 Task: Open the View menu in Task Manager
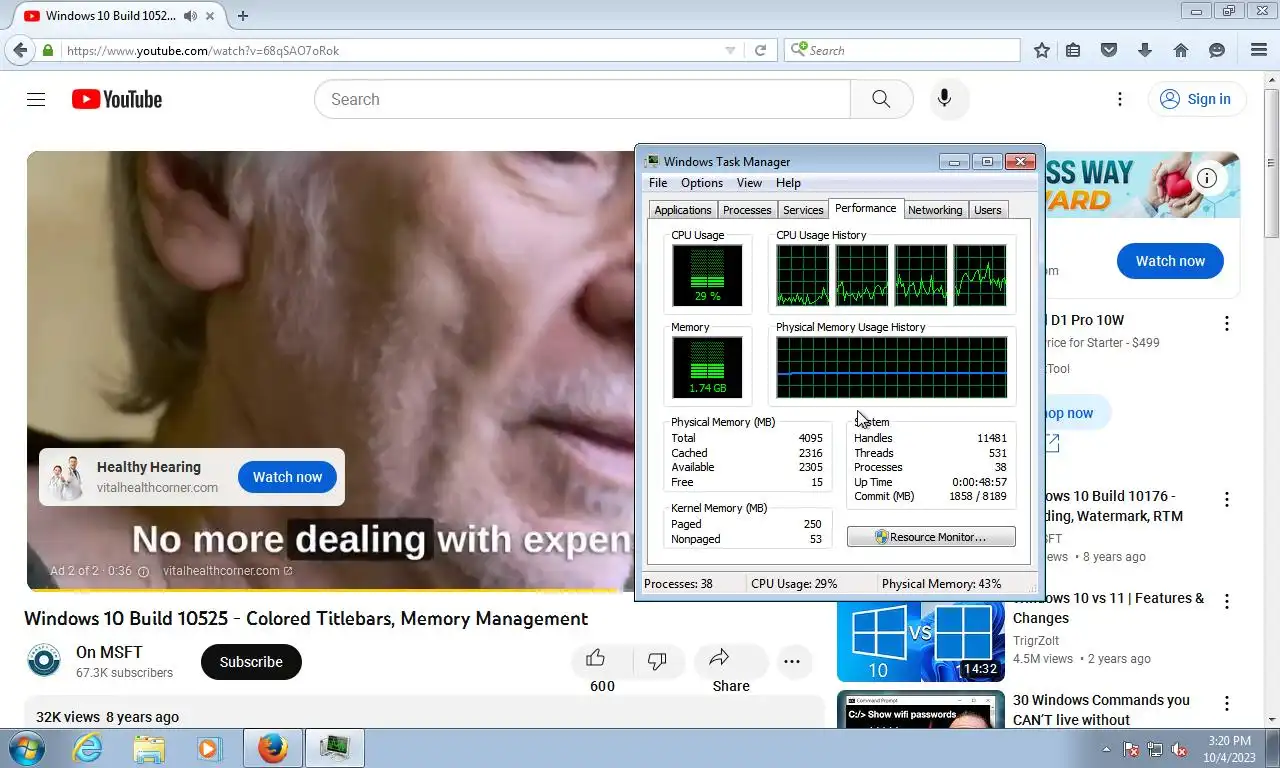(749, 183)
